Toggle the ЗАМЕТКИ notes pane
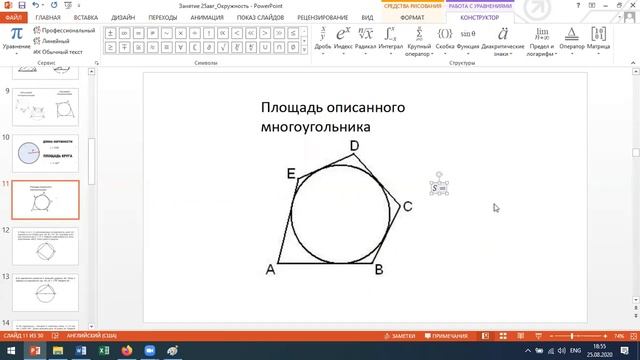The image size is (640, 360). pos(400,336)
